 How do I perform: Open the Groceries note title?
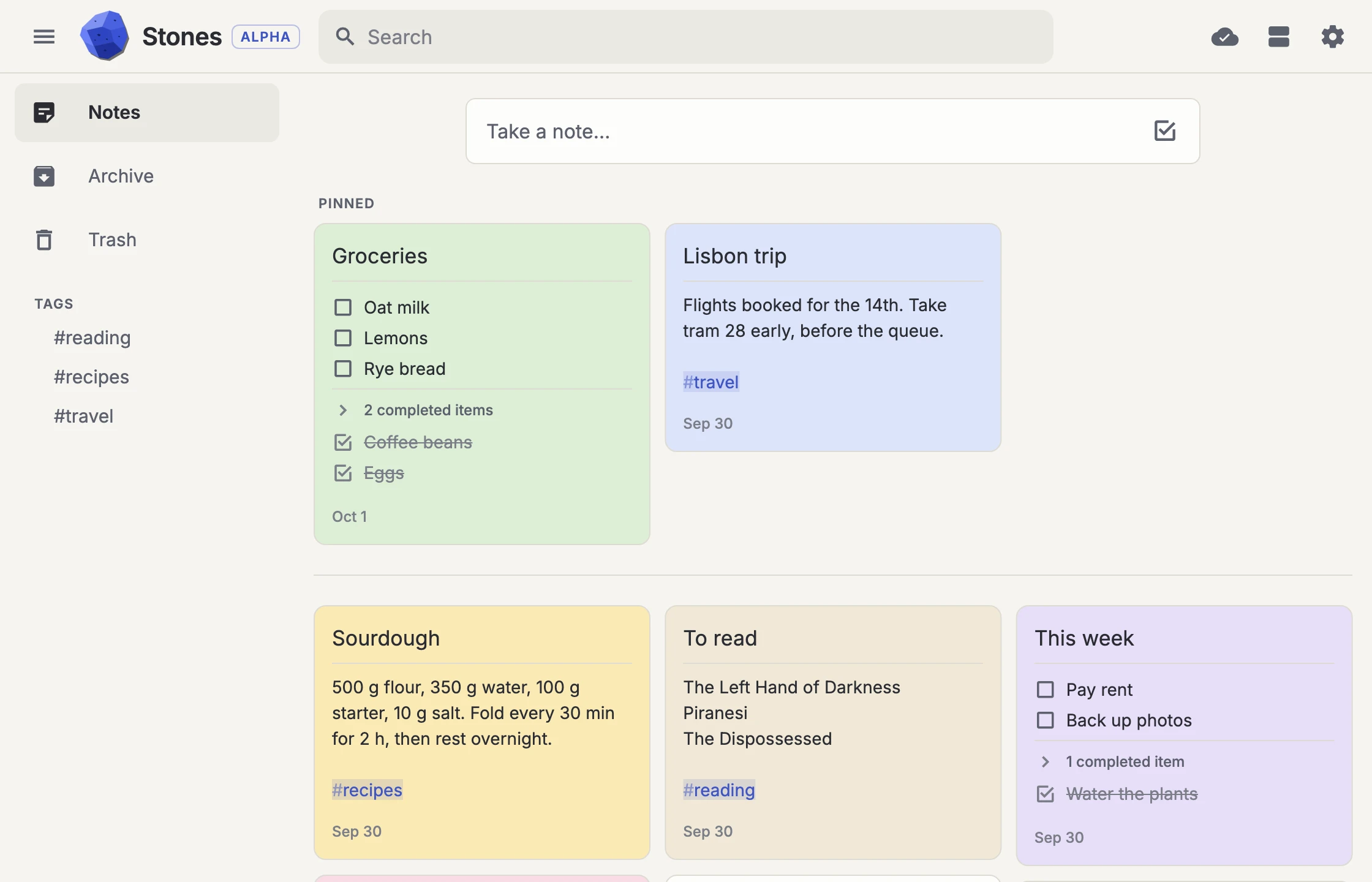[x=380, y=256]
